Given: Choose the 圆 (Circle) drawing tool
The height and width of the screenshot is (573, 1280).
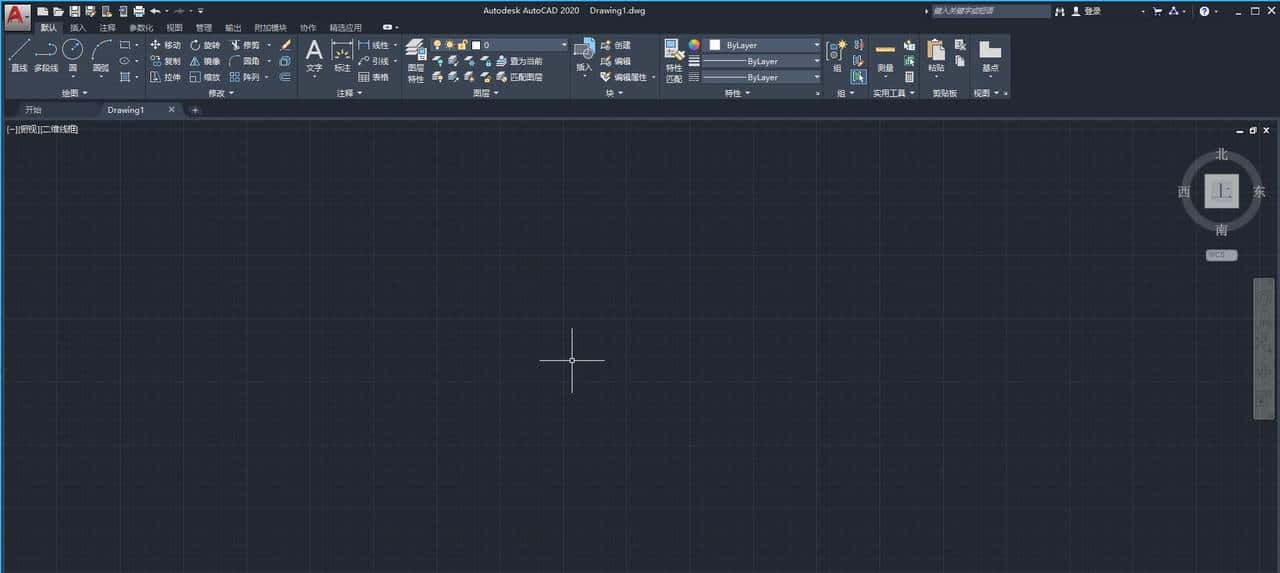Looking at the screenshot, I should point(72,56).
